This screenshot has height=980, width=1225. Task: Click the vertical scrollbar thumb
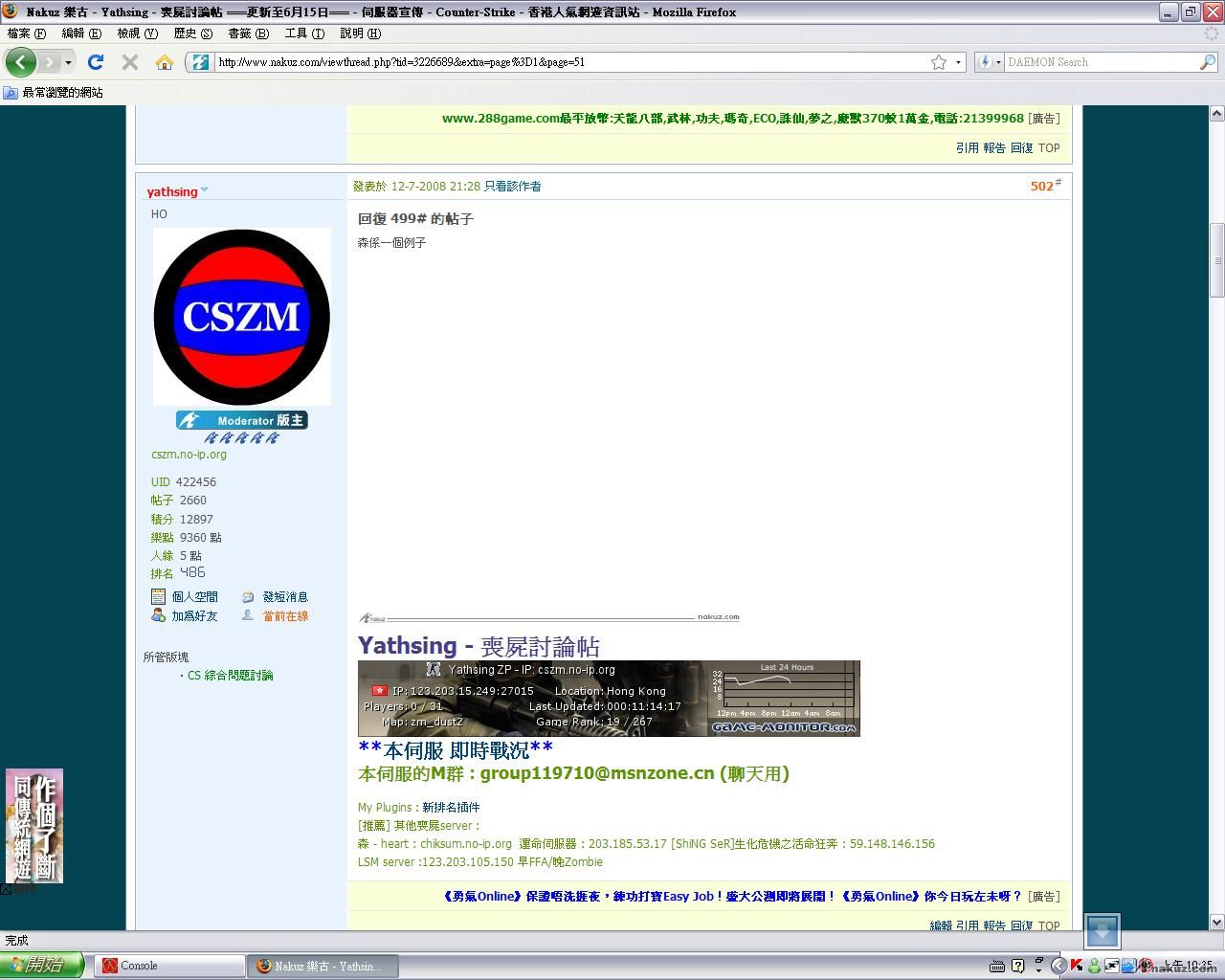coord(1217,261)
